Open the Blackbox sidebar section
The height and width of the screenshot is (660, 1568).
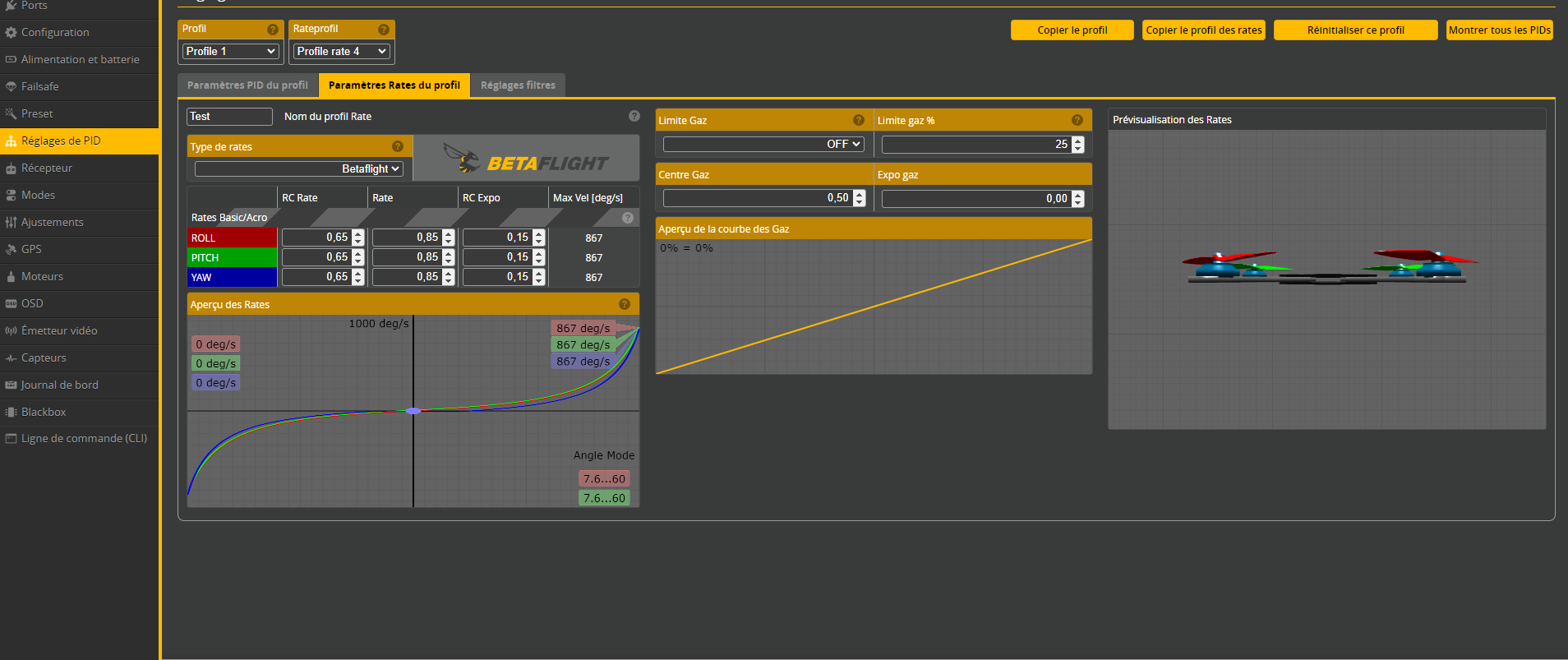click(44, 412)
